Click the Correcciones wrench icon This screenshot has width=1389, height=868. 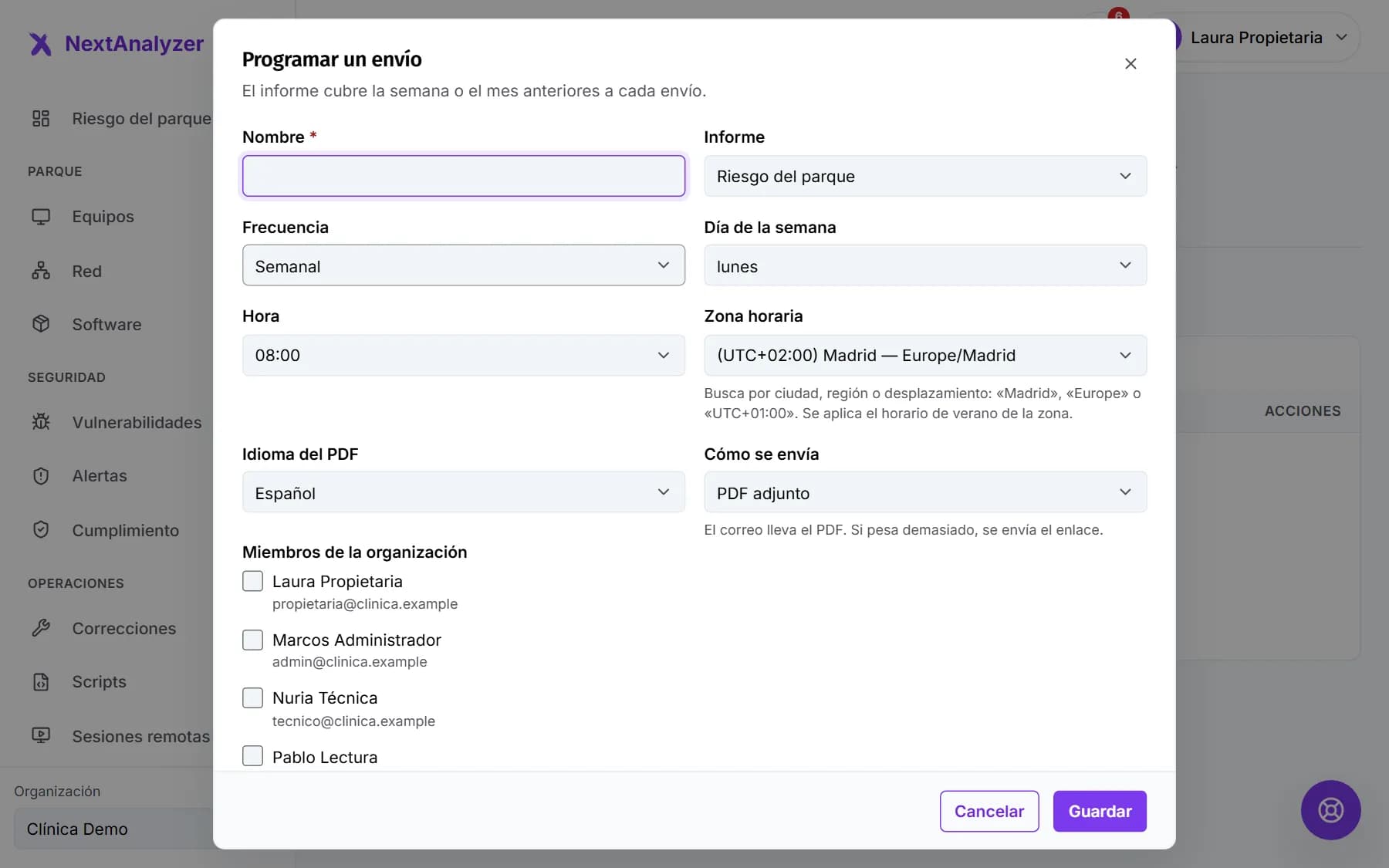pos(41,628)
